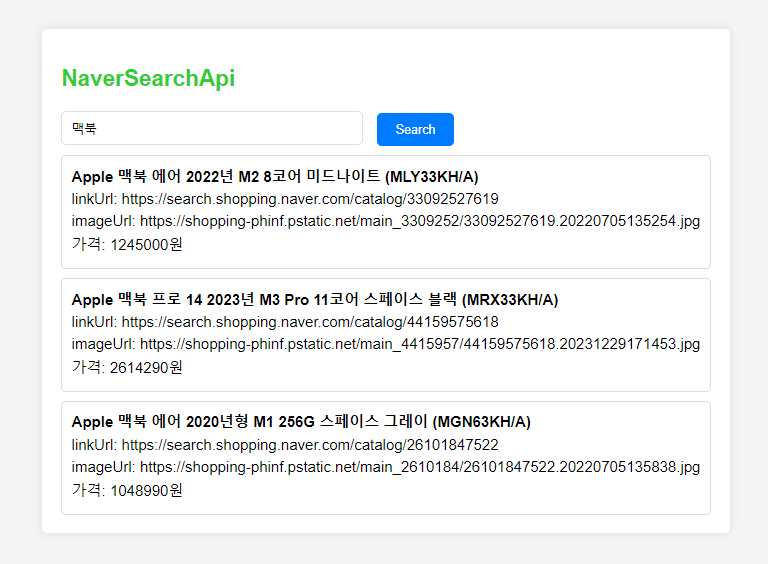
Task: Click imageUrl ending 33092527619.20220705135254.jpg
Action: click(385, 221)
